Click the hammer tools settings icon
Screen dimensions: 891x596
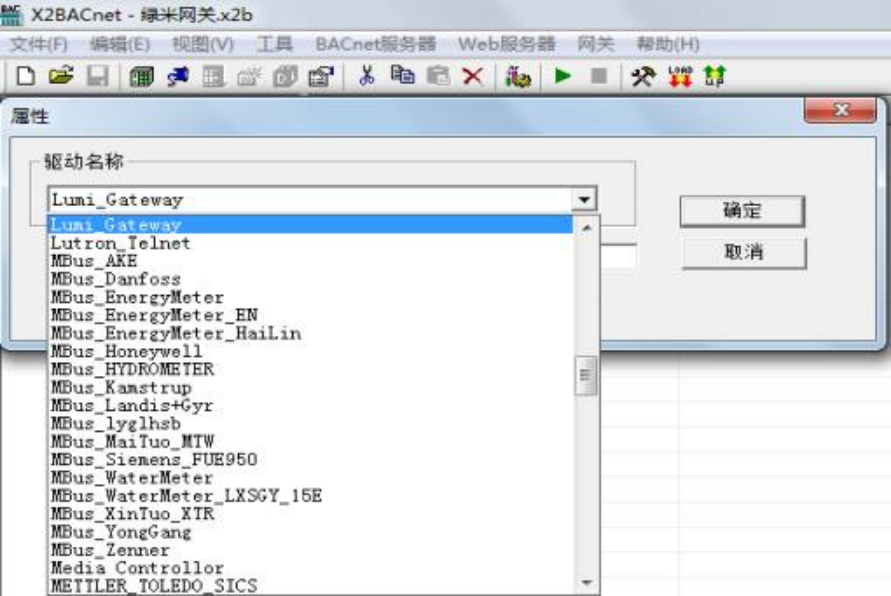pos(644,76)
